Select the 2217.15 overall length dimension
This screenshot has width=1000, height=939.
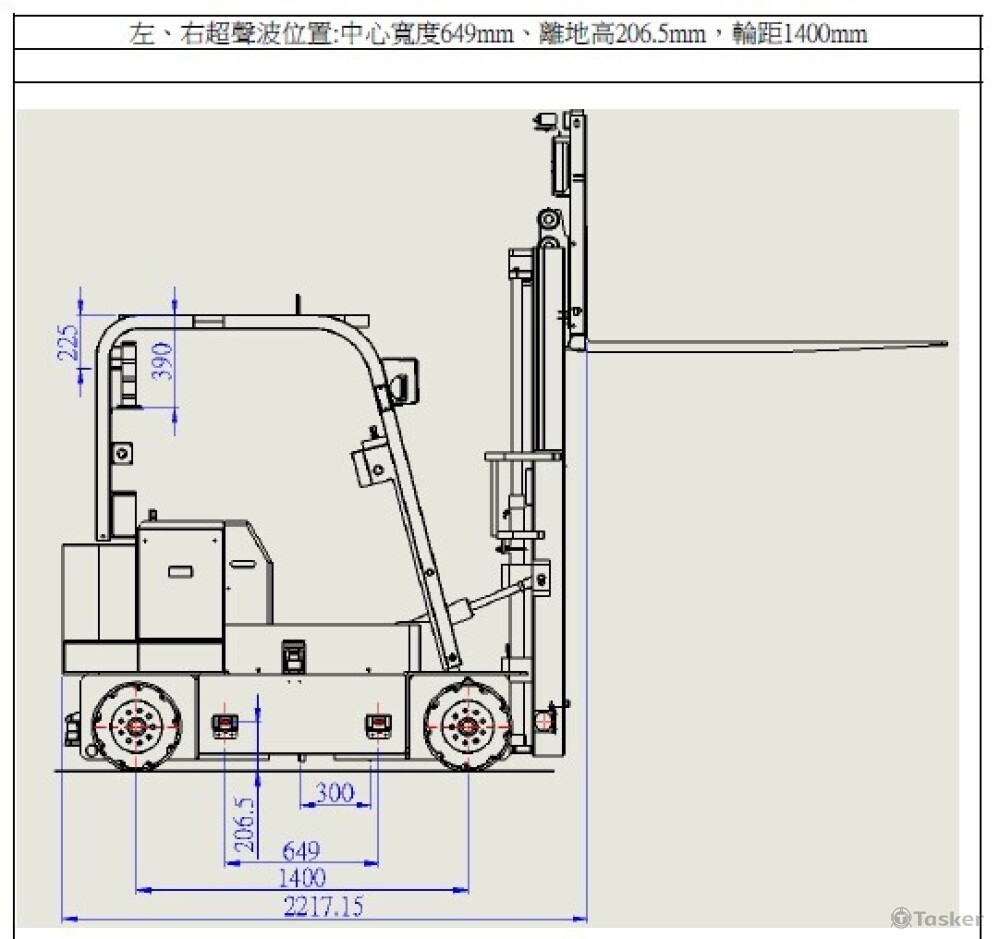pyautogui.click(x=323, y=906)
